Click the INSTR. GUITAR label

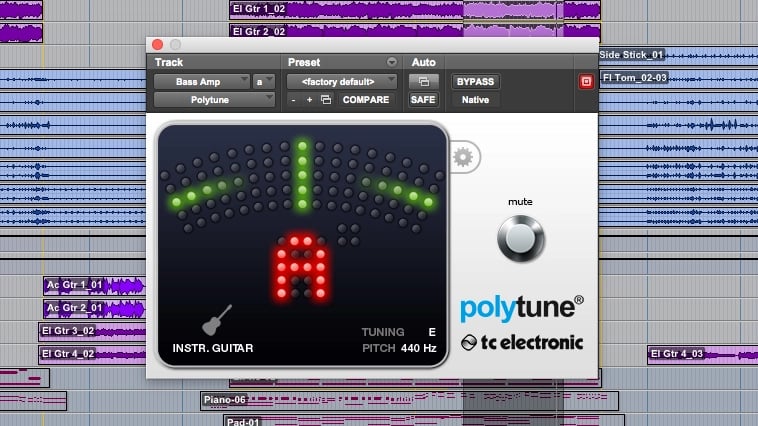coord(213,348)
